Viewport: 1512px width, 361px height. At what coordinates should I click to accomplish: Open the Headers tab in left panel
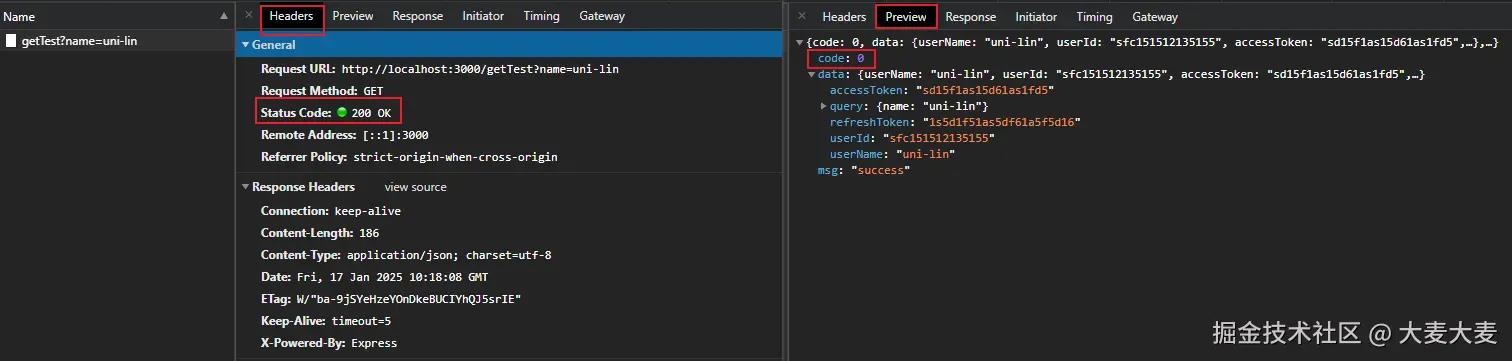point(292,16)
